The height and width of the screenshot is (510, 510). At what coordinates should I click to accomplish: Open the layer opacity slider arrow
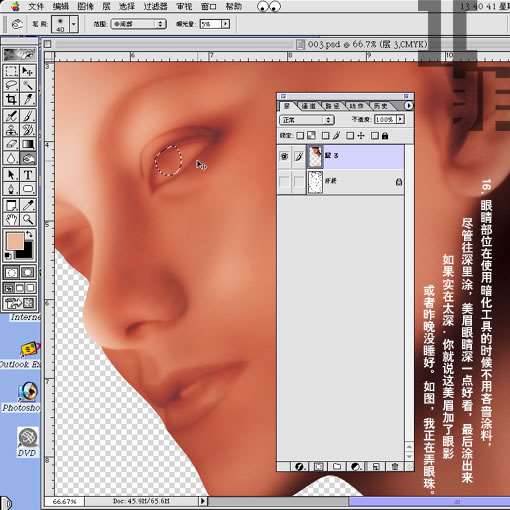[400, 119]
